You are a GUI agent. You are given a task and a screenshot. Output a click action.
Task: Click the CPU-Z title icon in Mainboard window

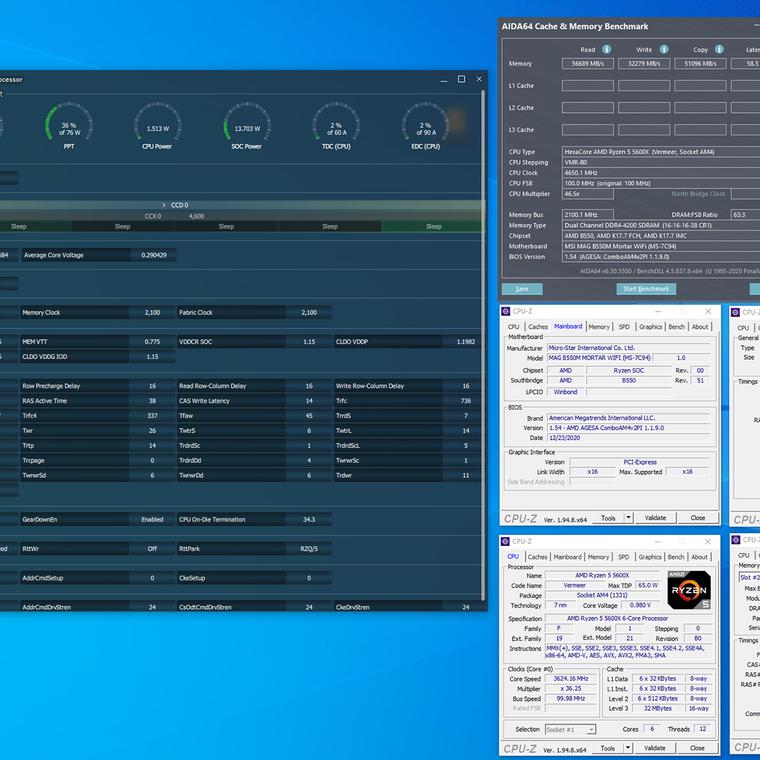tap(506, 312)
